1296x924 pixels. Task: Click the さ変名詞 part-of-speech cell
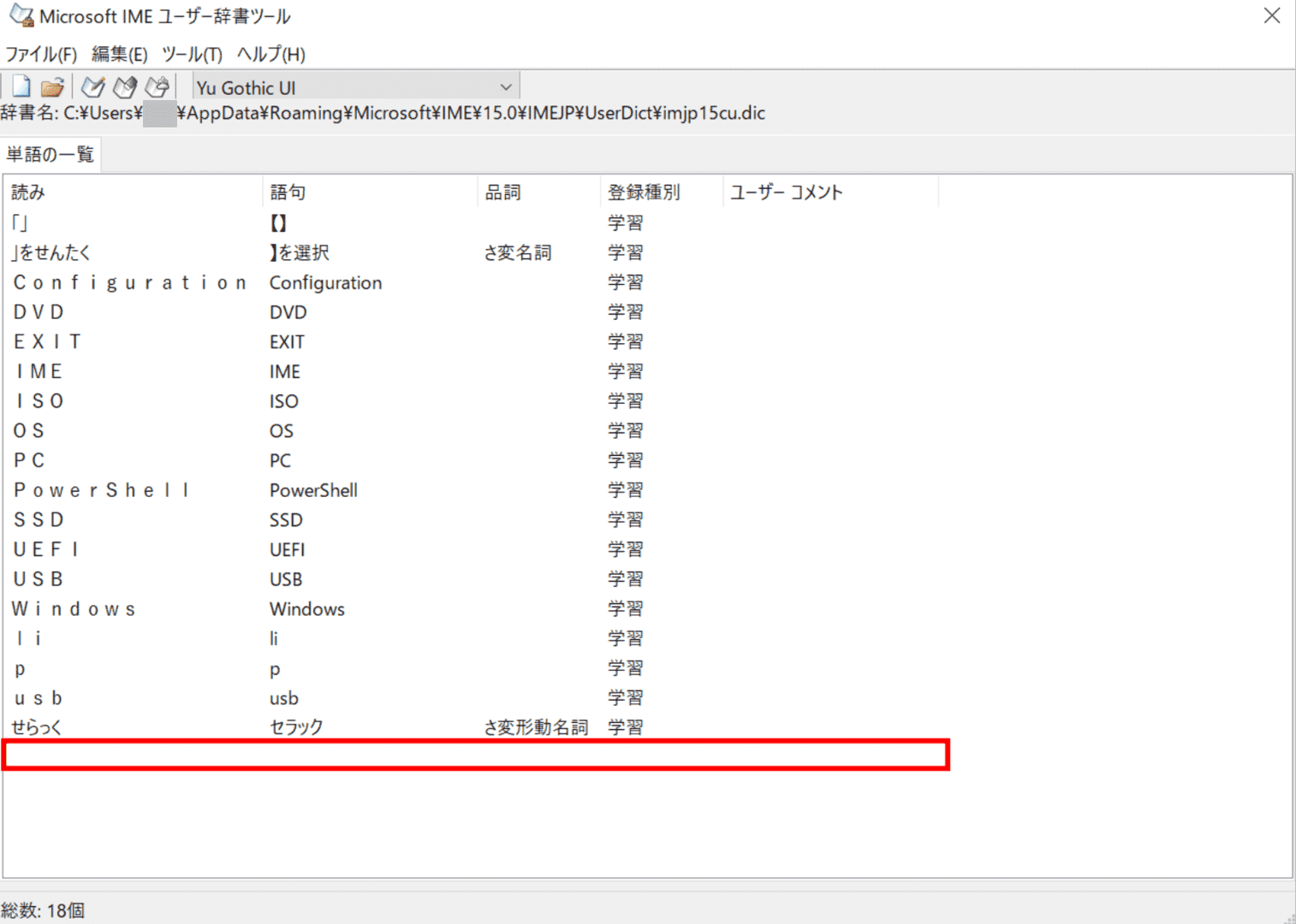[518, 253]
